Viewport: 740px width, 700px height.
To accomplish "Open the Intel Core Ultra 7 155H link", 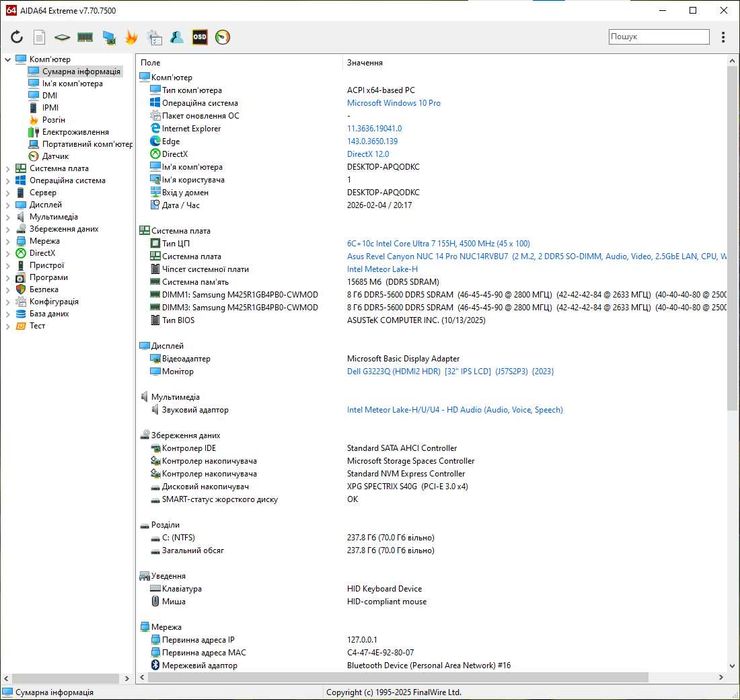I will (x=438, y=244).
